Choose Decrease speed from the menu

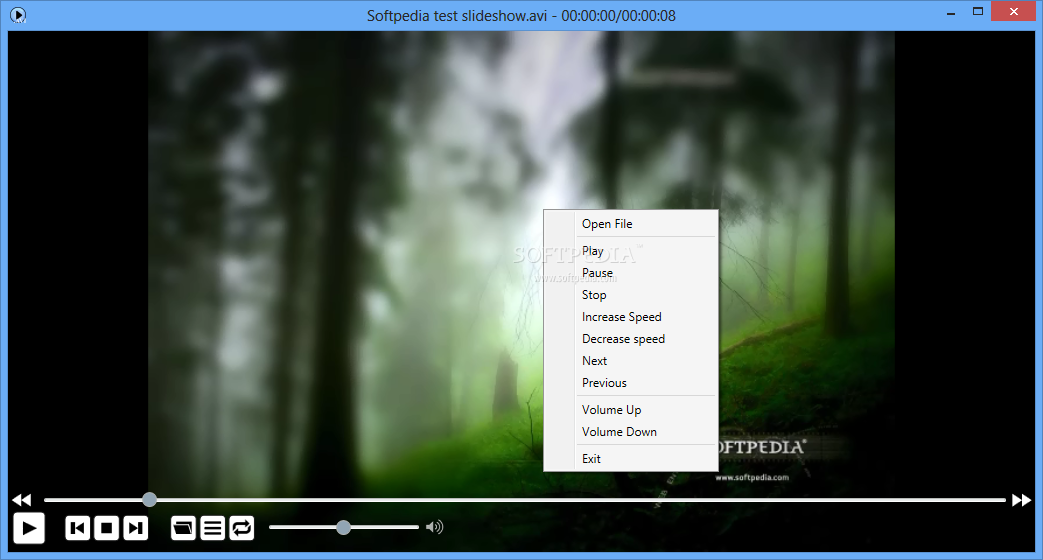[631, 339]
